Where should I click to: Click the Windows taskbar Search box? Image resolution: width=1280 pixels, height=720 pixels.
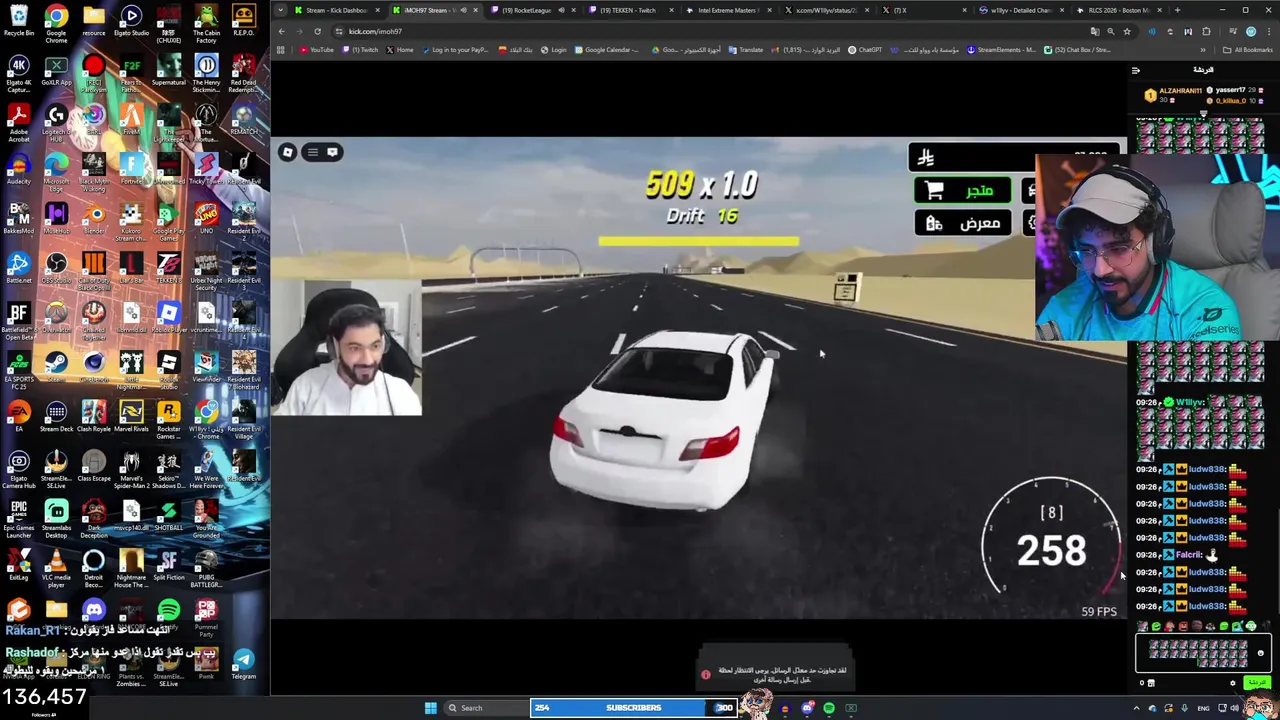485,708
